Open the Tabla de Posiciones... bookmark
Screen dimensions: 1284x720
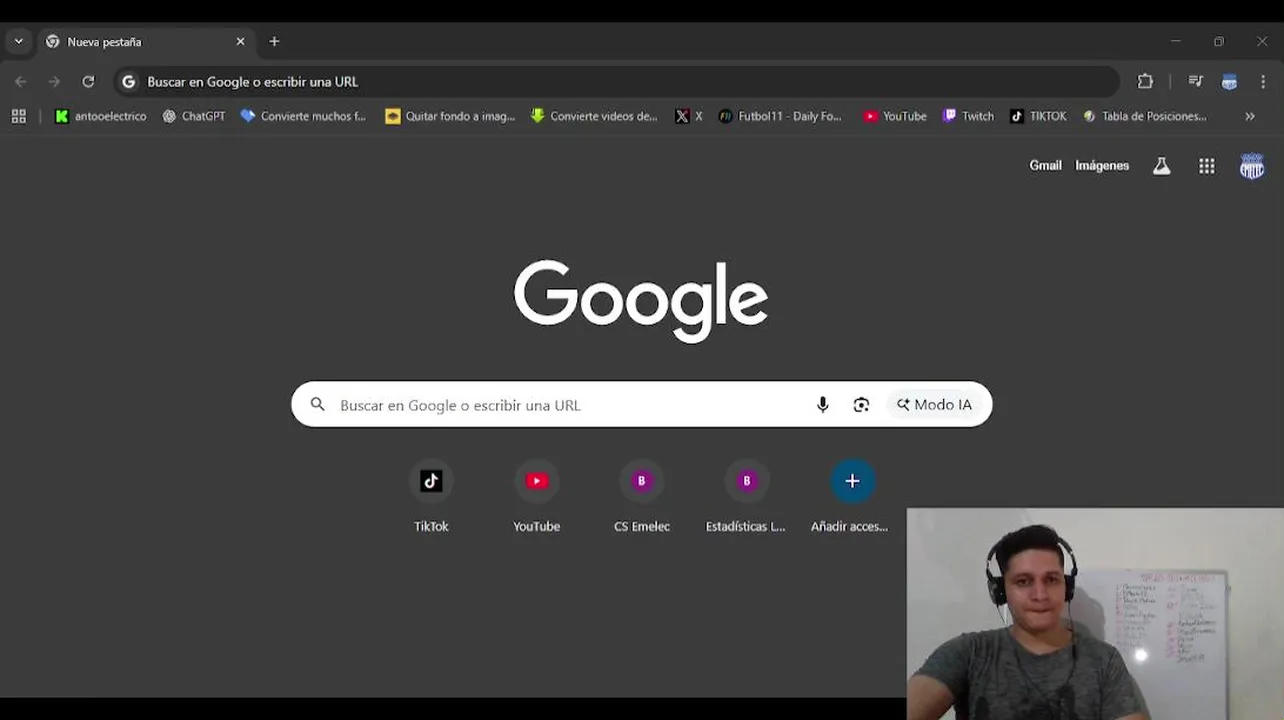1145,116
